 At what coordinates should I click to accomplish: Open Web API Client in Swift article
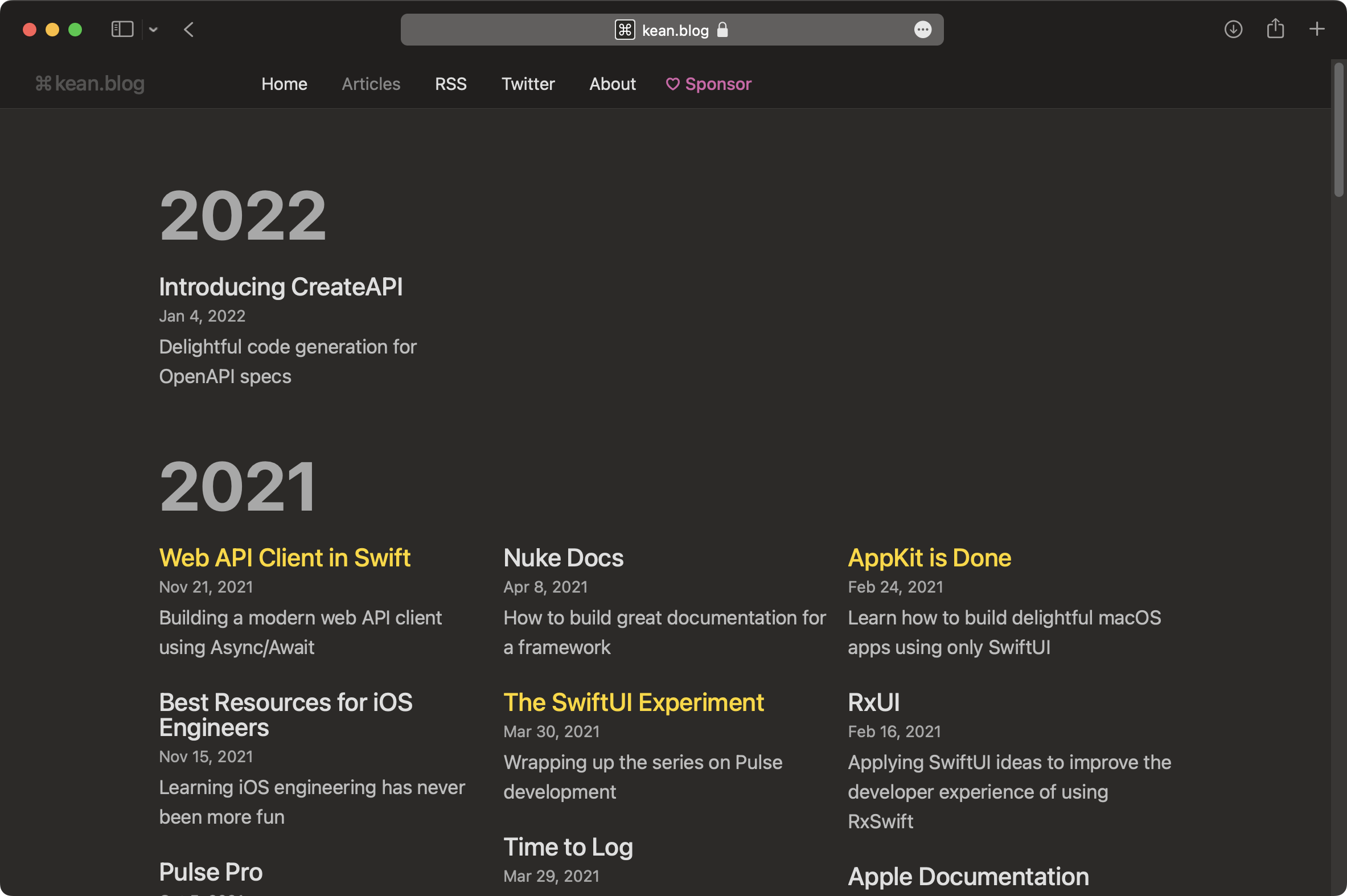(x=285, y=558)
